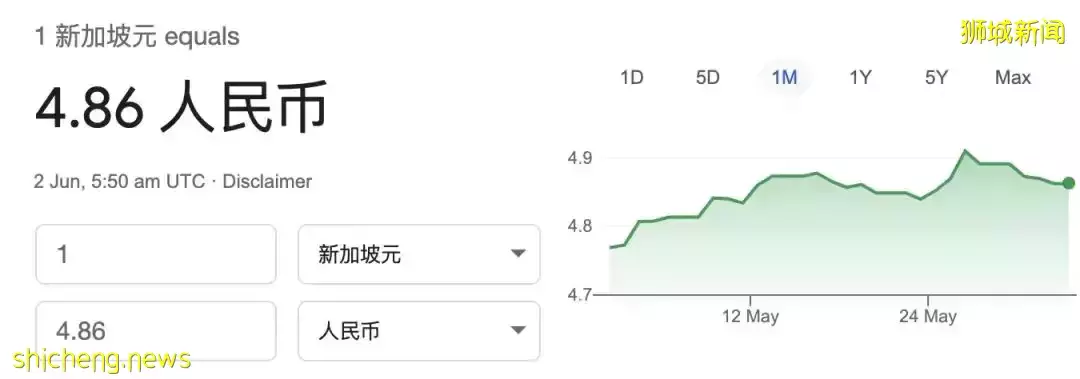Click the 24 May axis label
The width and height of the screenshot is (1080, 379).
(928, 316)
